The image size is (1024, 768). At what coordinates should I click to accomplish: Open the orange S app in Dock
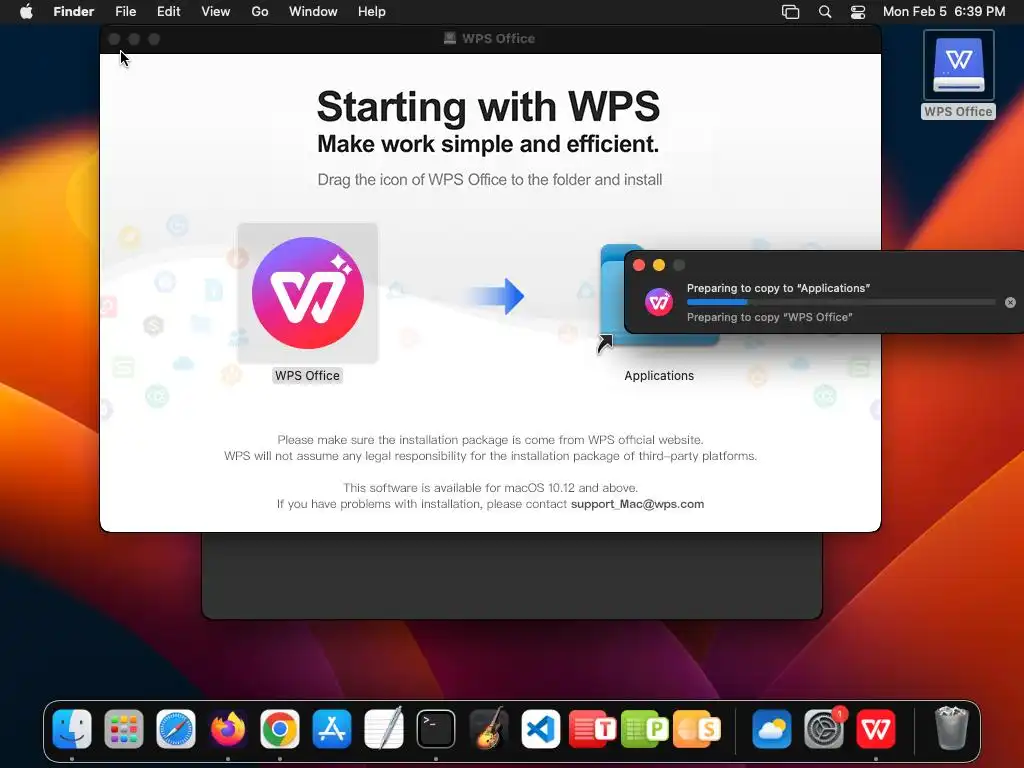[696, 729]
